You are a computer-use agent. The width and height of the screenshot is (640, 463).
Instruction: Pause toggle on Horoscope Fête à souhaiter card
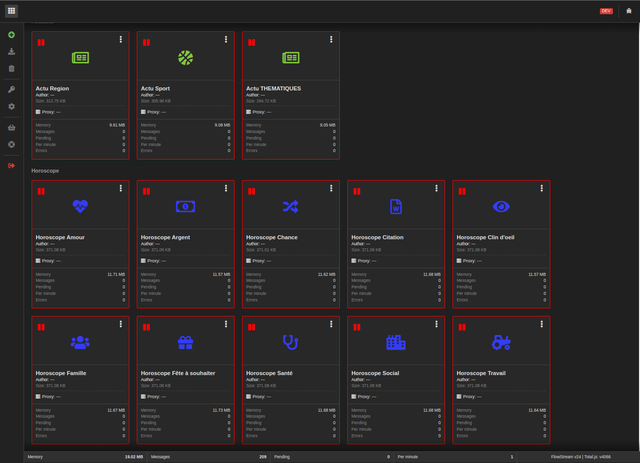[x=147, y=327]
